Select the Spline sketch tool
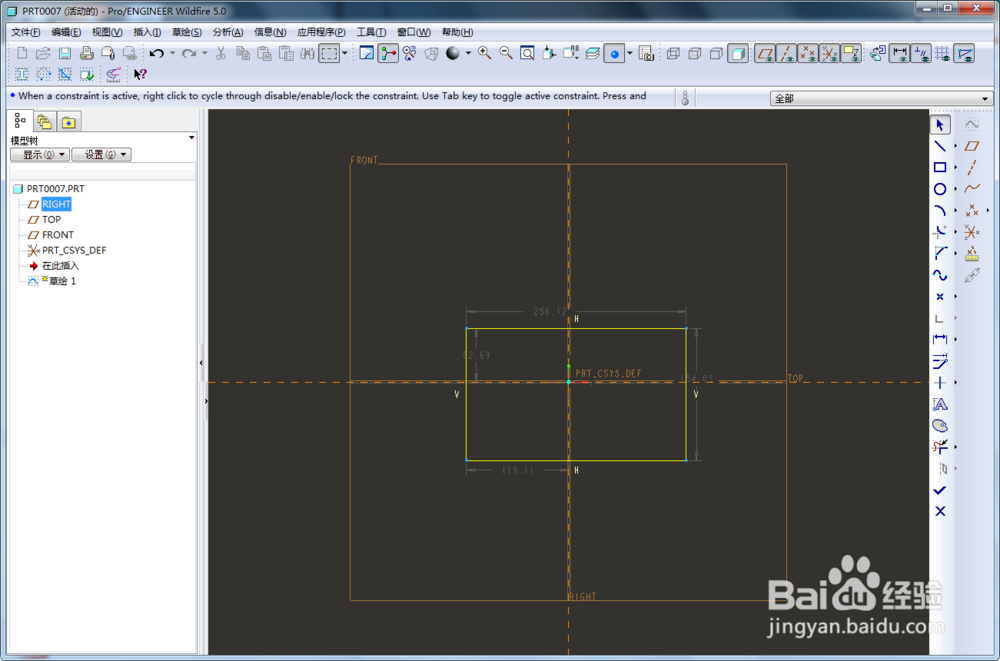 (x=939, y=275)
